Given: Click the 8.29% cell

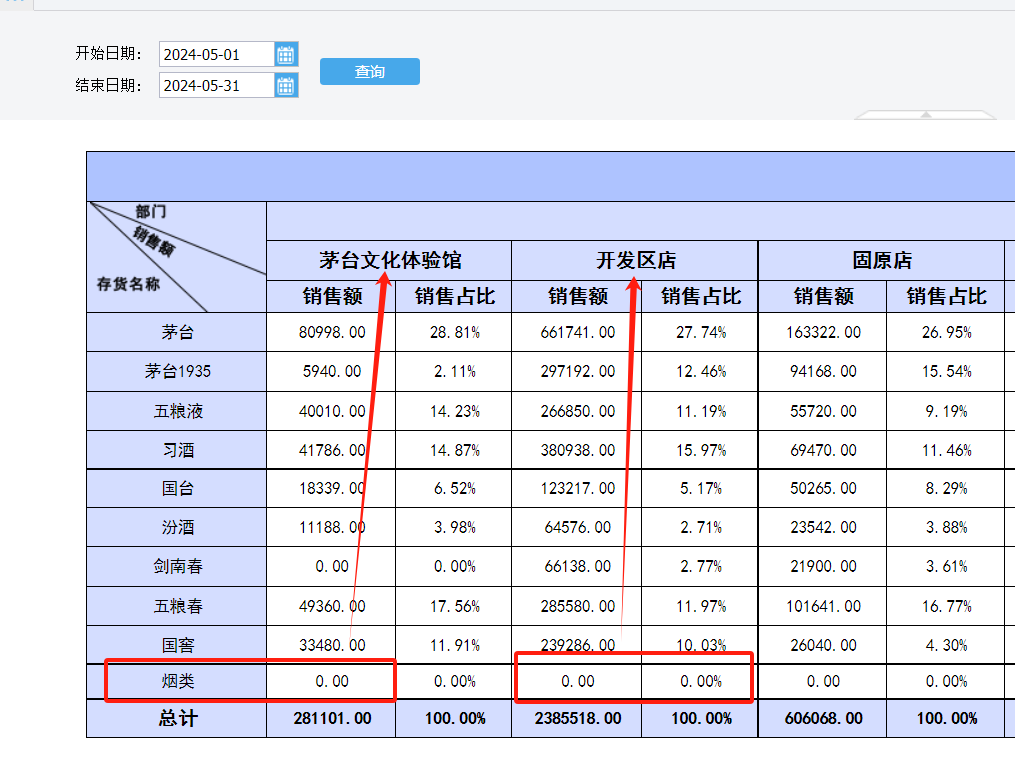Looking at the screenshot, I should (946, 488).
